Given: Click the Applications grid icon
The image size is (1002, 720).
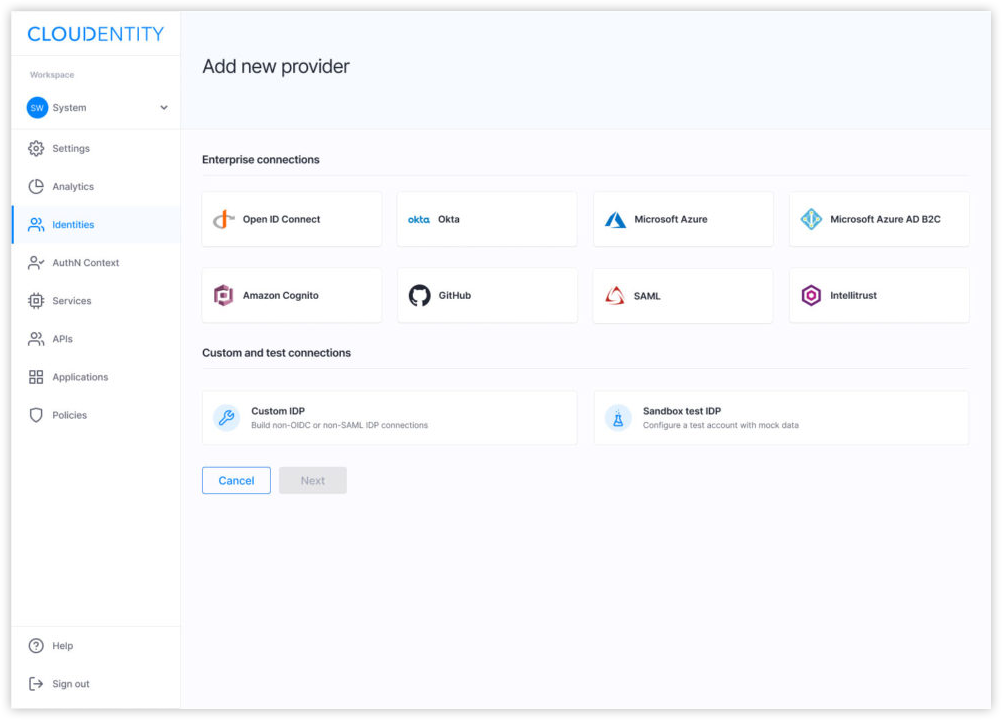Looking at the screenshot, I should pos(36,377).
